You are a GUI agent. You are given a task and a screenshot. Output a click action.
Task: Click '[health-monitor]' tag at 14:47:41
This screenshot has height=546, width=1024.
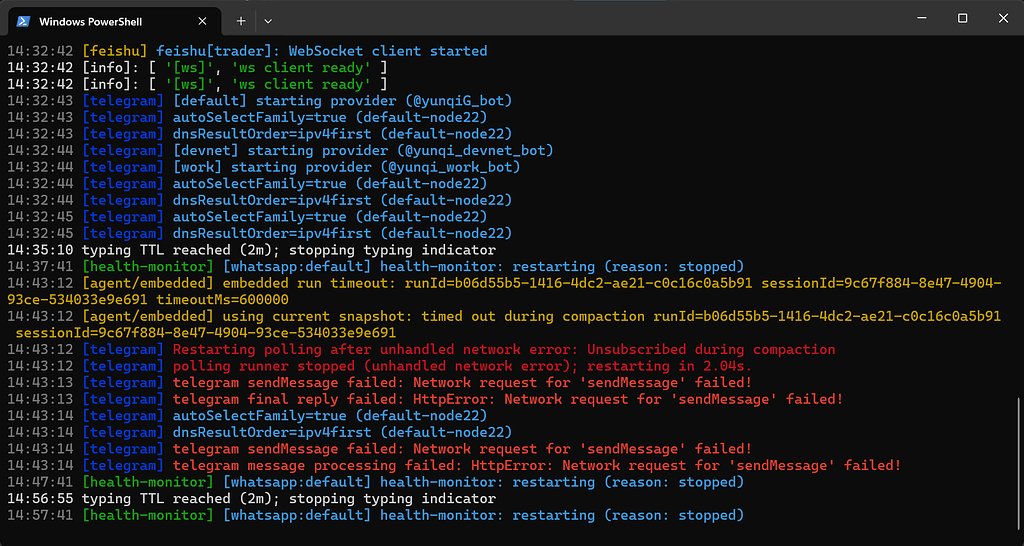point(148,483)
